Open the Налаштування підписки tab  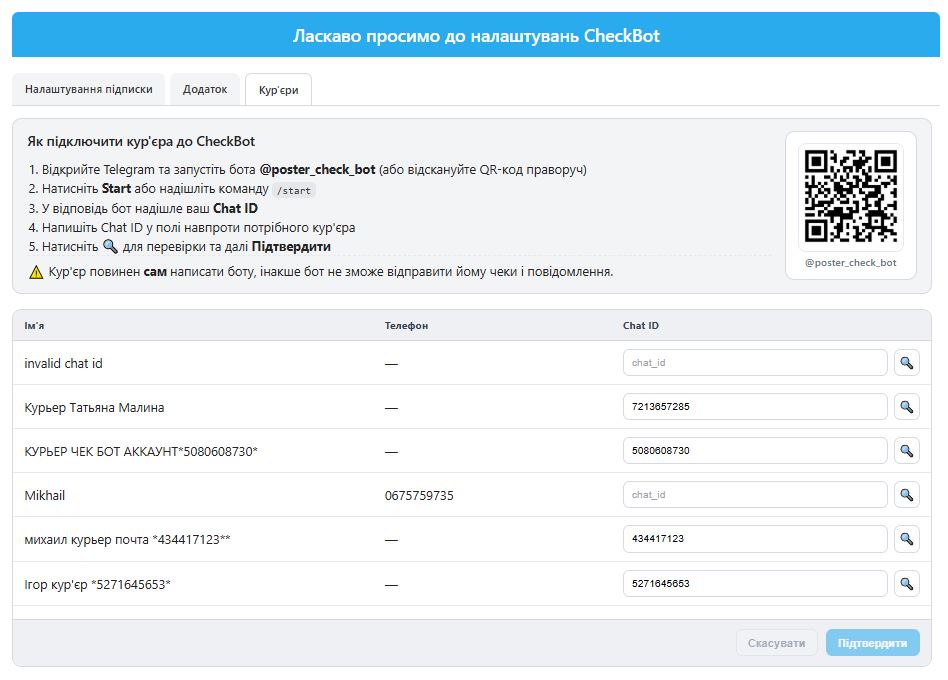(89, 89)
